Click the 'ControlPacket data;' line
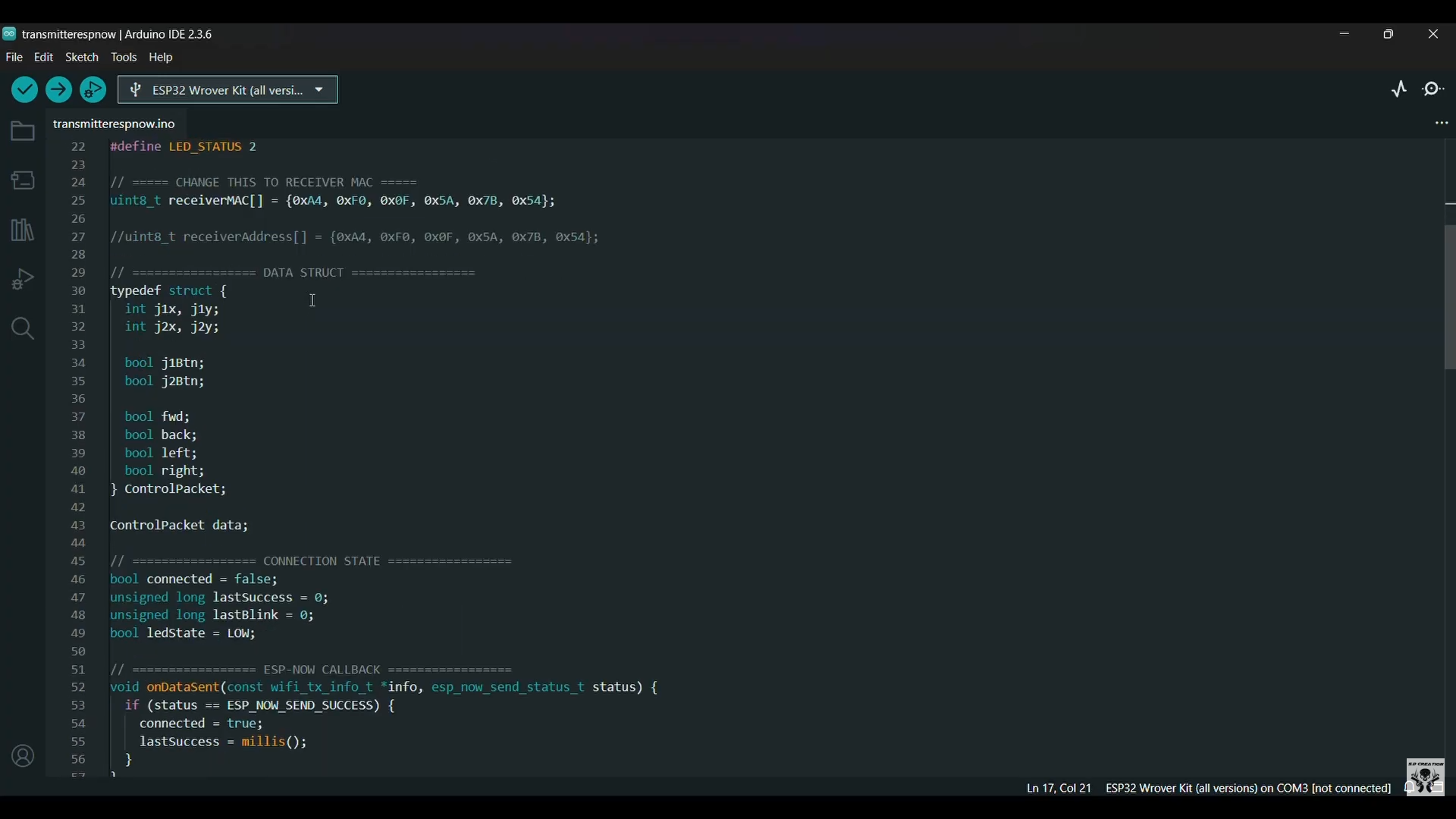The width and height of the screenshot is (1456, 819). click(180, 526)
